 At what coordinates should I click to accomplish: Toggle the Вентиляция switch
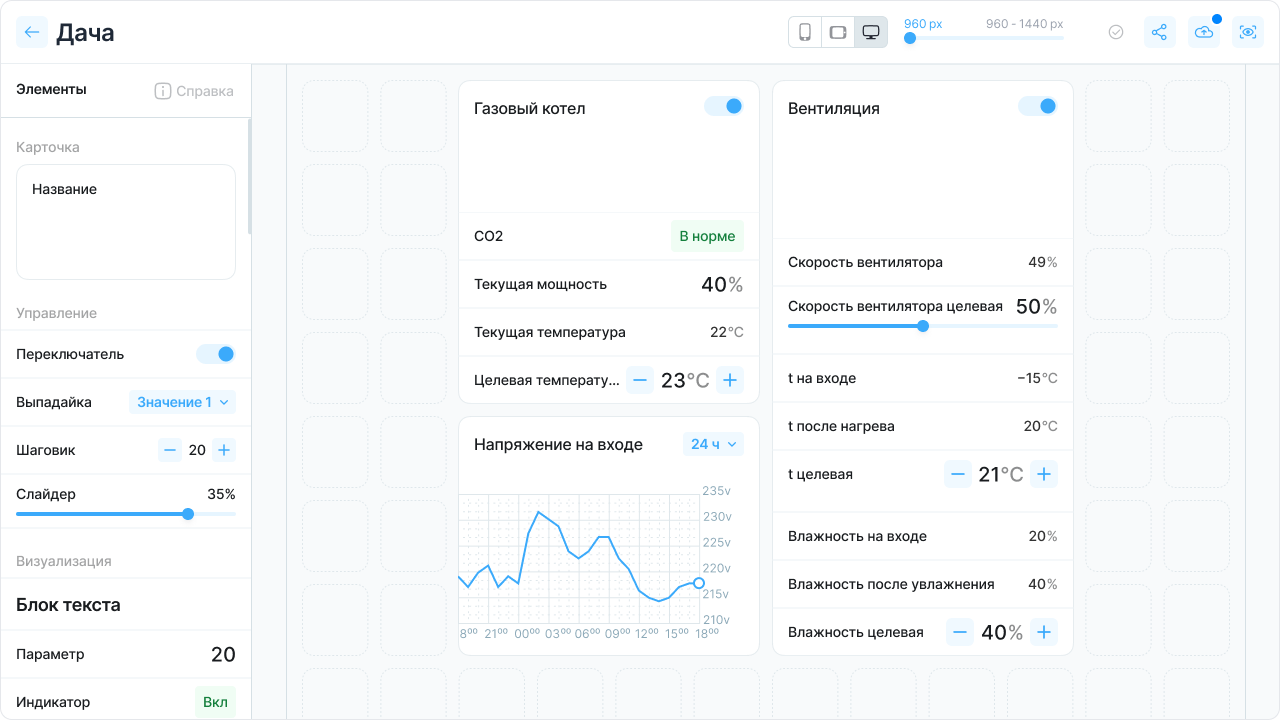pyautogui.click(x=1038, y=106)
